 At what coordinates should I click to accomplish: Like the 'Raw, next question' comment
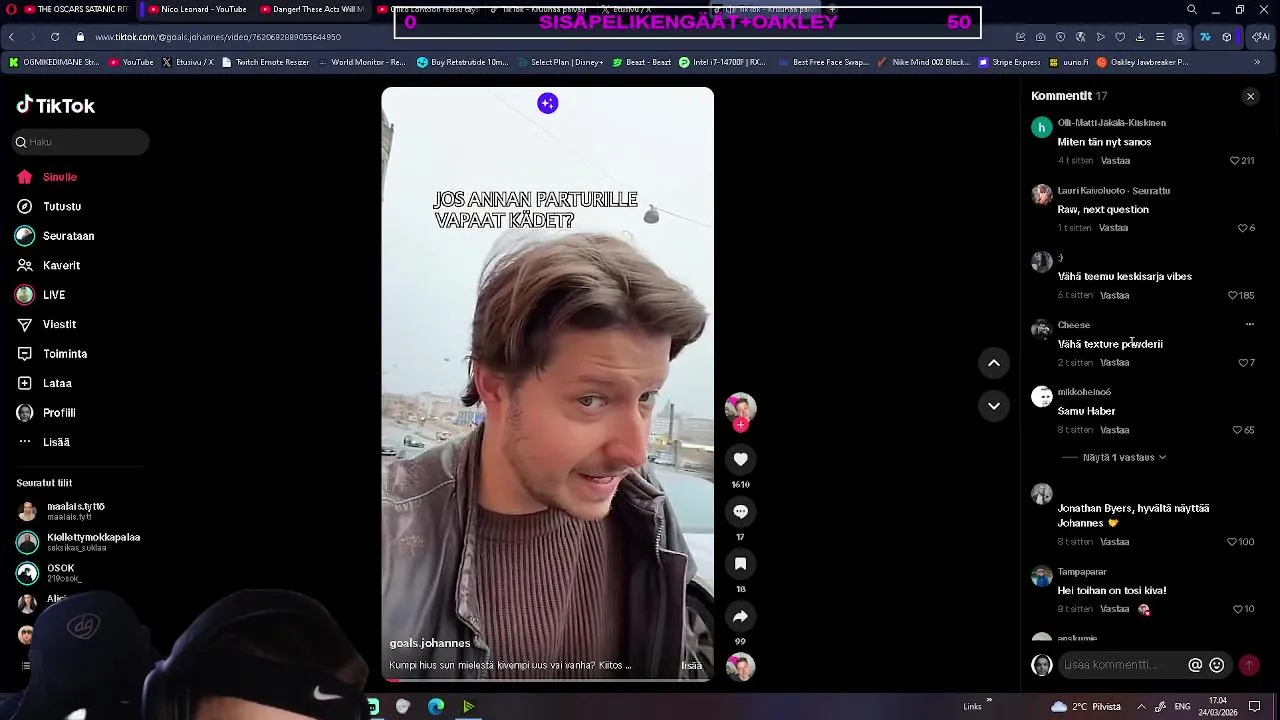[x=1245, y=228]
